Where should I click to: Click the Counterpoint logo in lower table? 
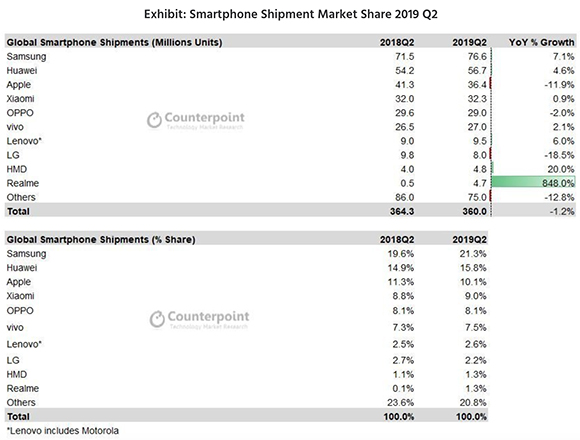pos(199,319)
